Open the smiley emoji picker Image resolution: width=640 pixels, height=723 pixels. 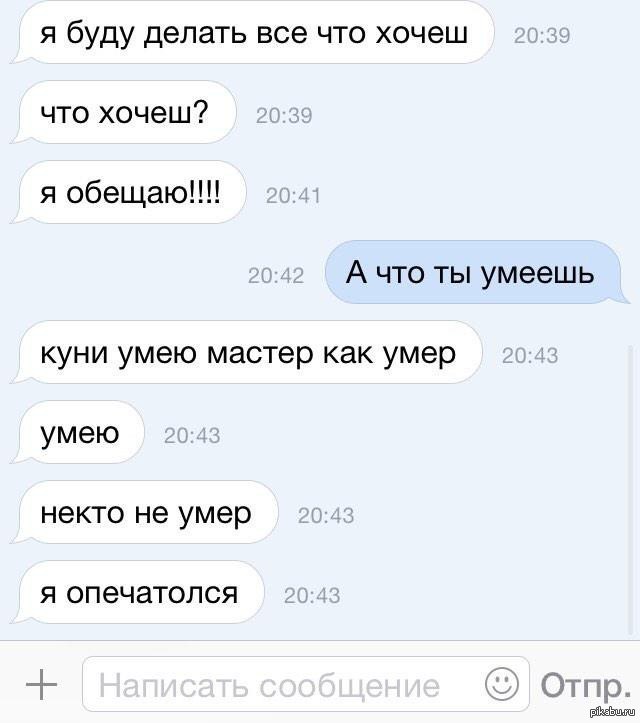tap(502, 684)
